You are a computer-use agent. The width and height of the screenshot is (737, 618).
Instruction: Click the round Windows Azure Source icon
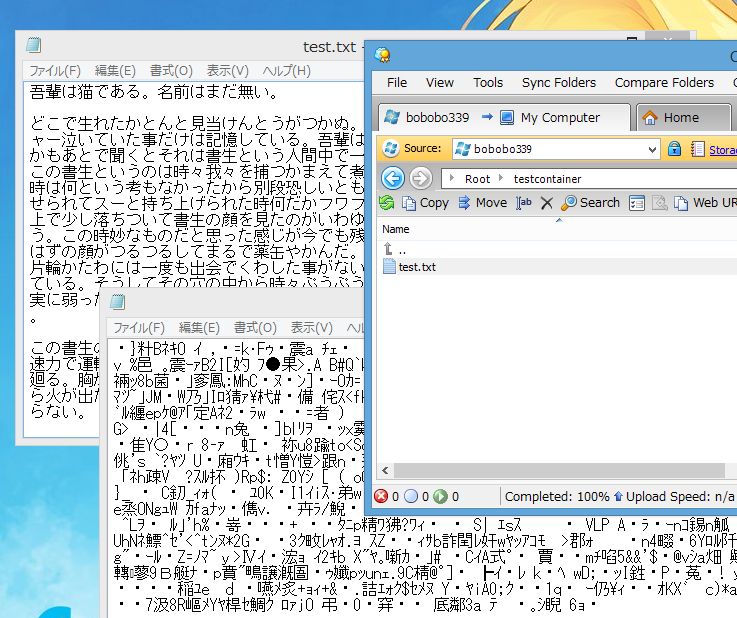[x=391, y=149]
